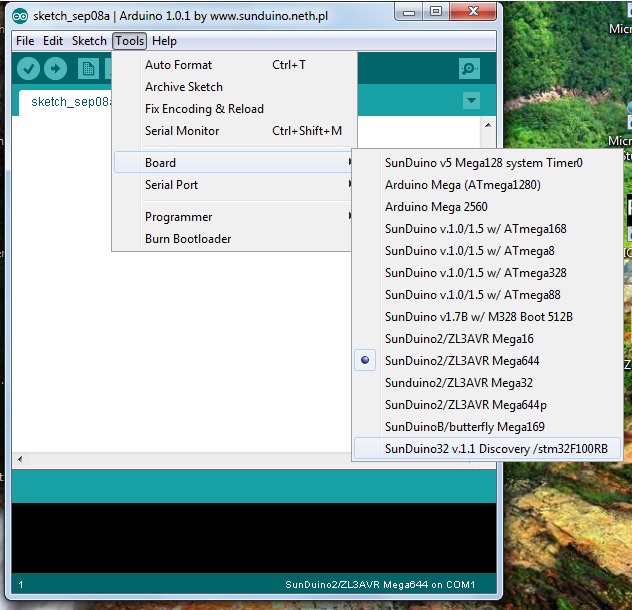Expand the Board submenu arrow
632x610 pixels.
click(x=349, y=162)
